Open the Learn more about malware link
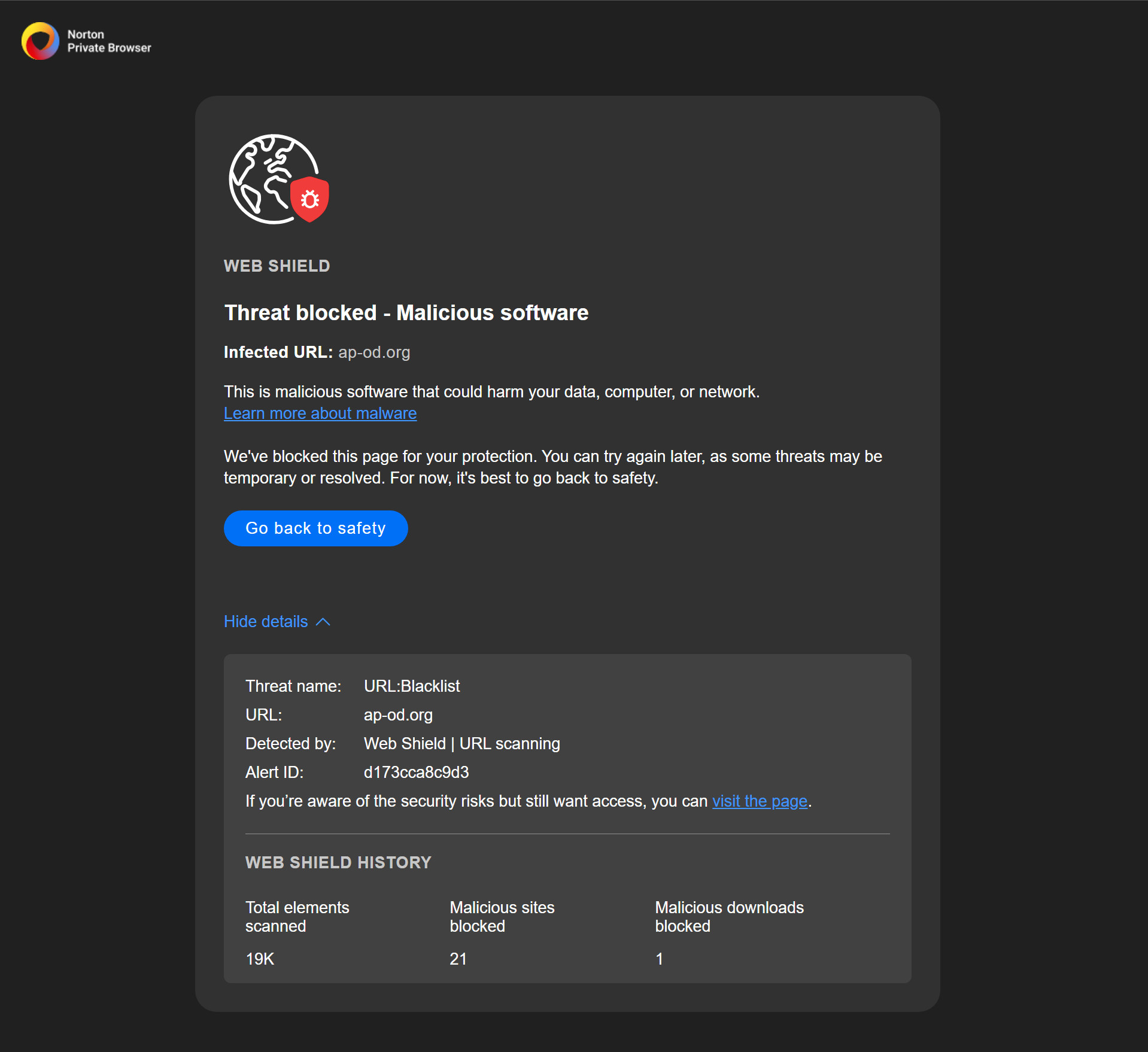1148x1052 pixels. pos(320,413)
